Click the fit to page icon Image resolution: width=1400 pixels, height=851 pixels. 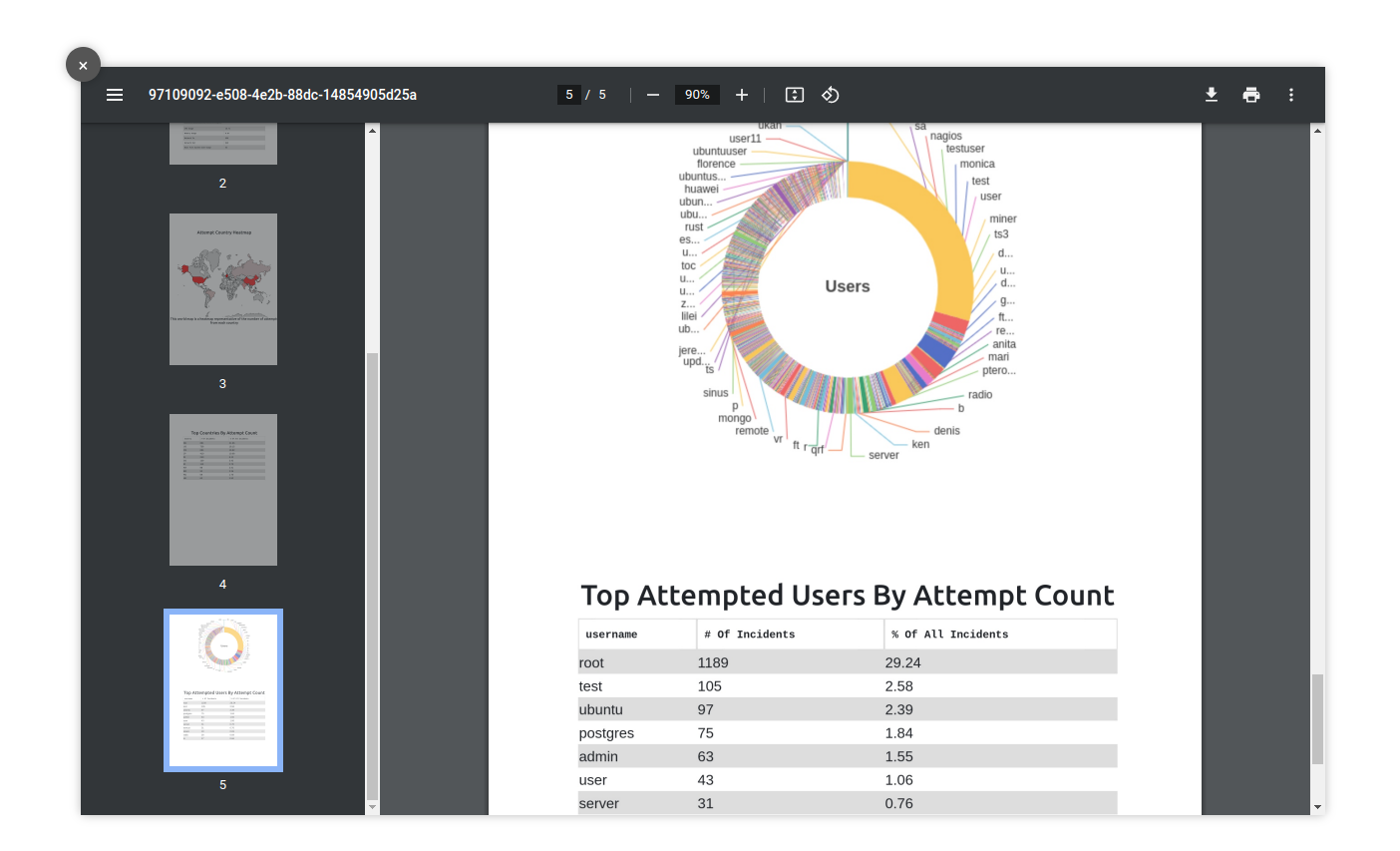(795, 95)
